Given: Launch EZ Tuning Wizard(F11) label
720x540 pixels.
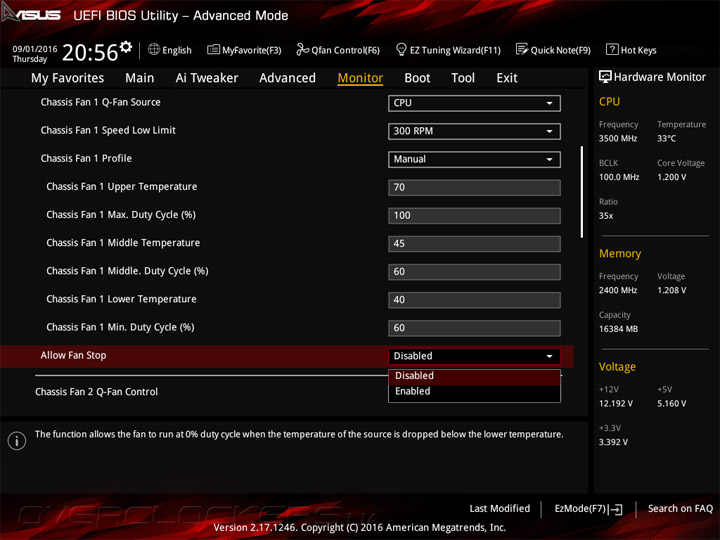Looking at the screenshot, I should [x=455, y=50].
